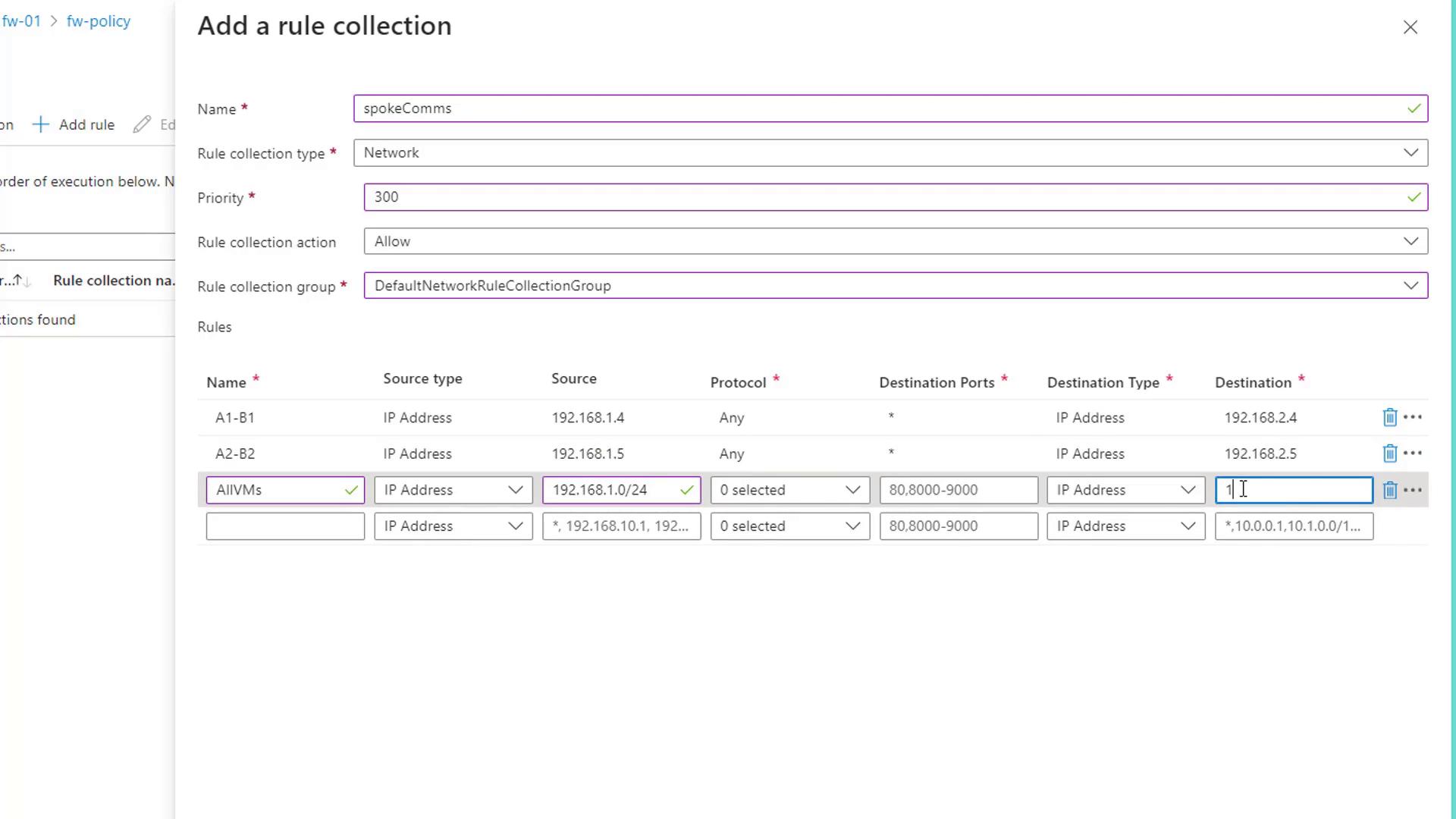Screen dimensions: 1456x819
Task: Click empty Name field in new rule row
Action: pyautogui.click(x=285, y=526)
